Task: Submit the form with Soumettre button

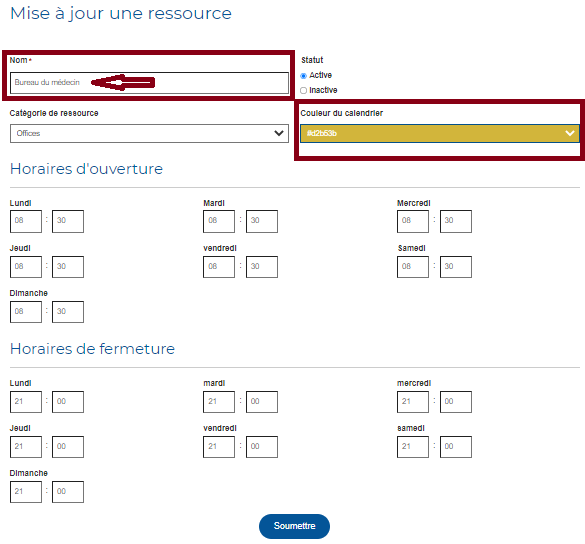Action: (294, 526)
